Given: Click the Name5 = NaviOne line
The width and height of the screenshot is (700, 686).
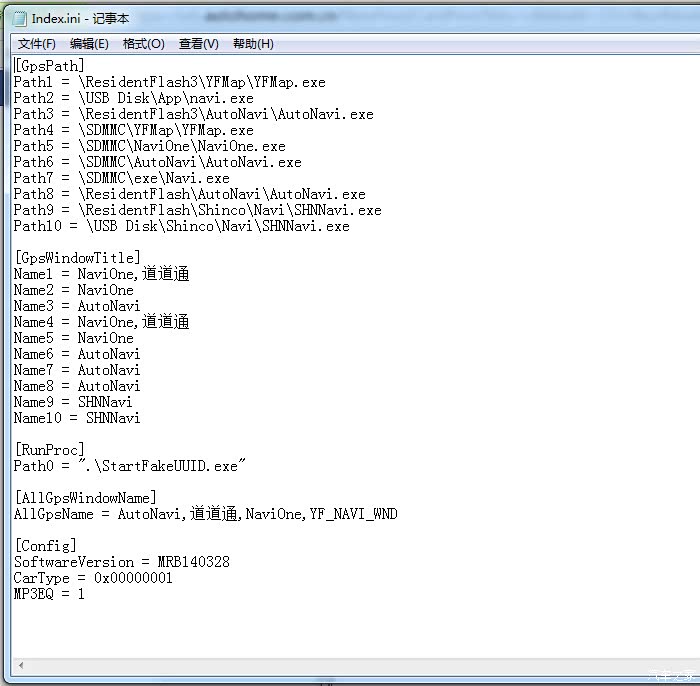Looking at the screenshot, I should coord(74,338).
